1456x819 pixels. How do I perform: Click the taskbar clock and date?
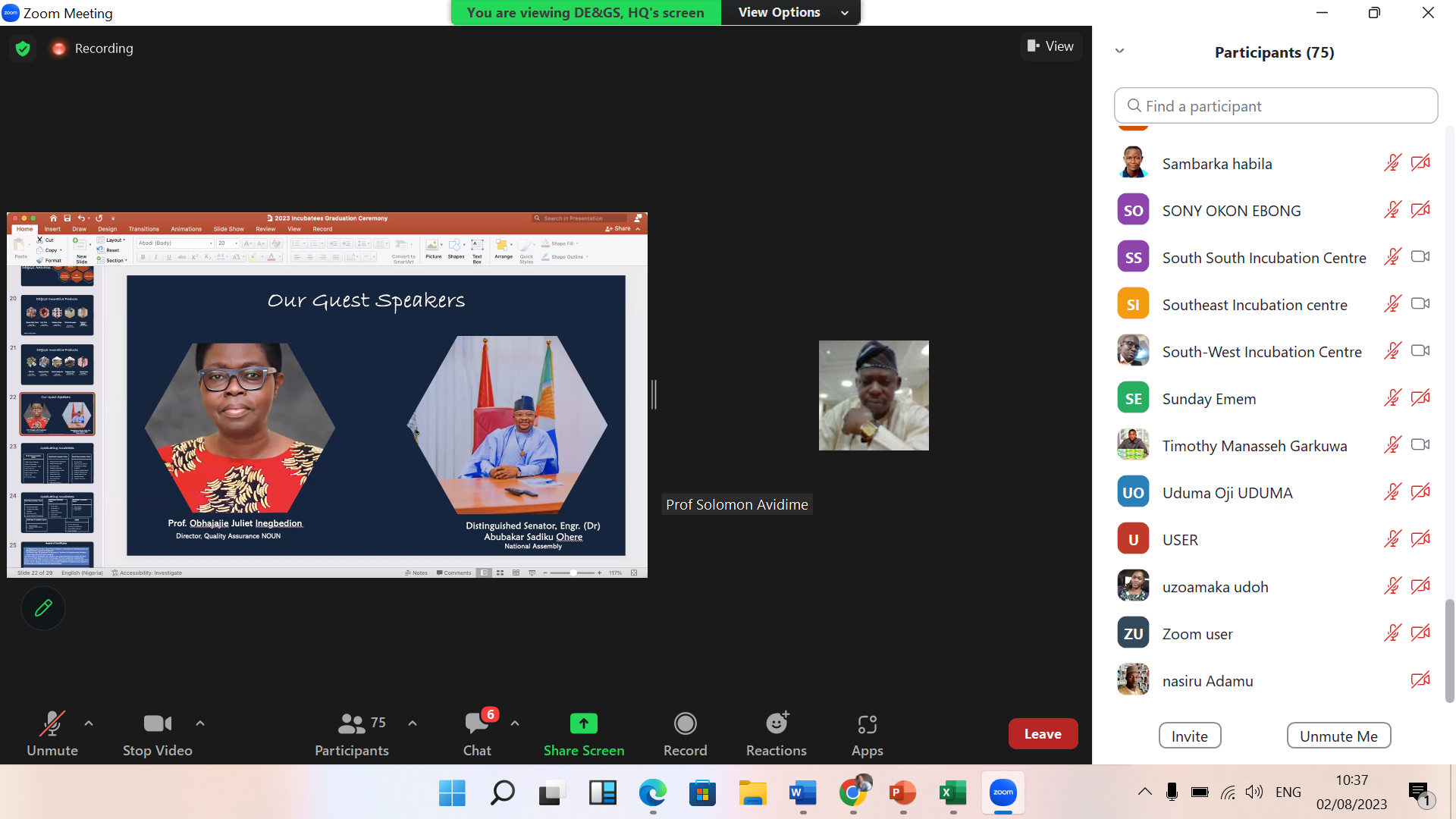[1351, 792]
